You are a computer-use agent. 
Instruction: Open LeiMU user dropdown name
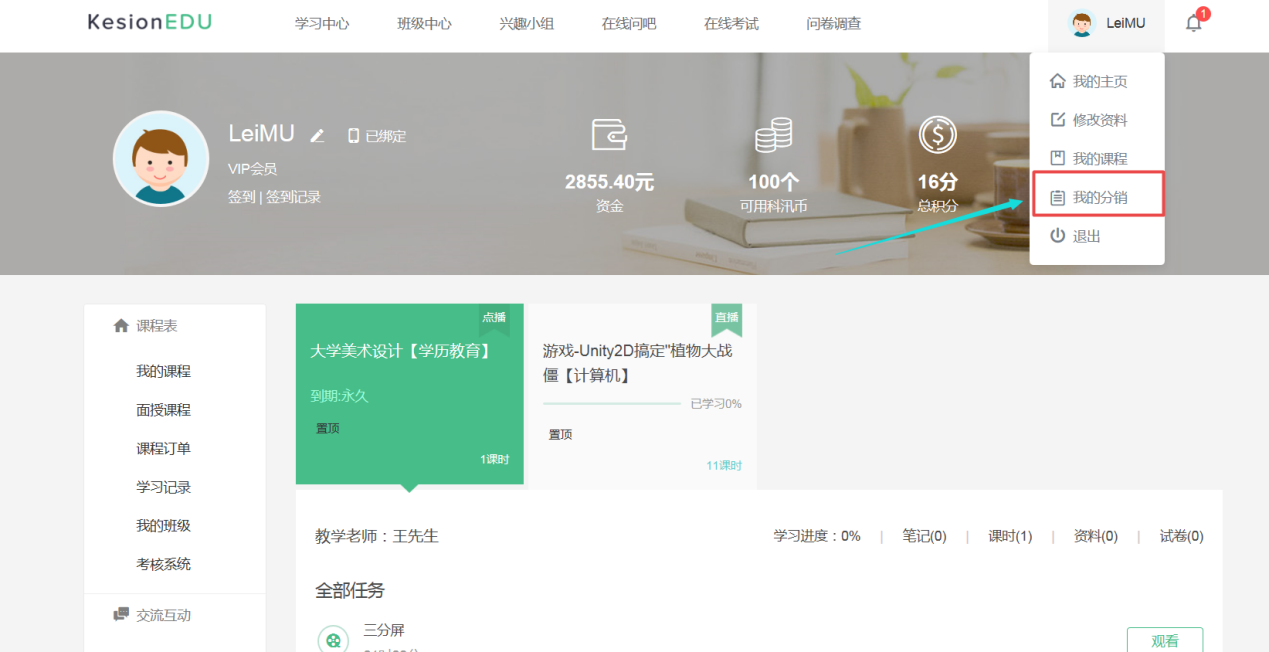(x=1126, y=23)
